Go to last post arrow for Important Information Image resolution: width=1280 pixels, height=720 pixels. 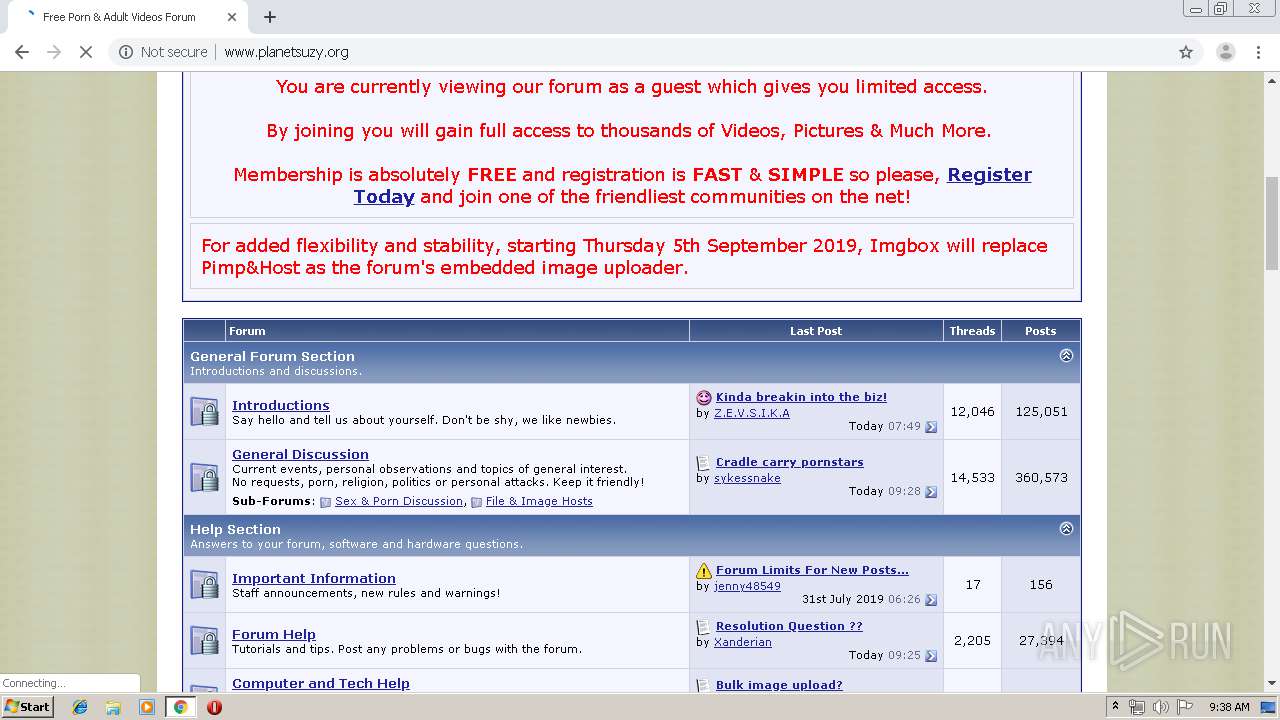coord(931,600)
